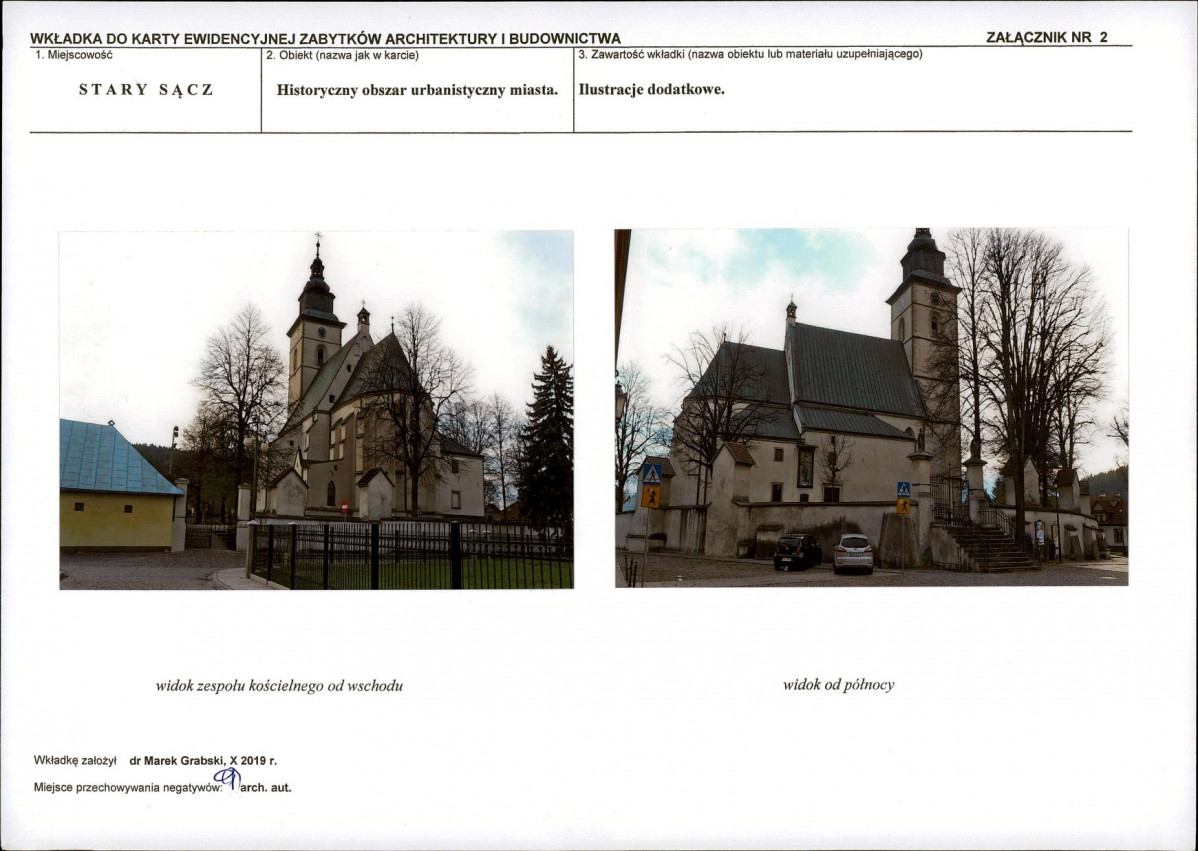The height and width of the screenshot is (851, 1198).
Task: Click caption 'widok zespołu kościelnego od wschodu'
Action: click(280, 686)
